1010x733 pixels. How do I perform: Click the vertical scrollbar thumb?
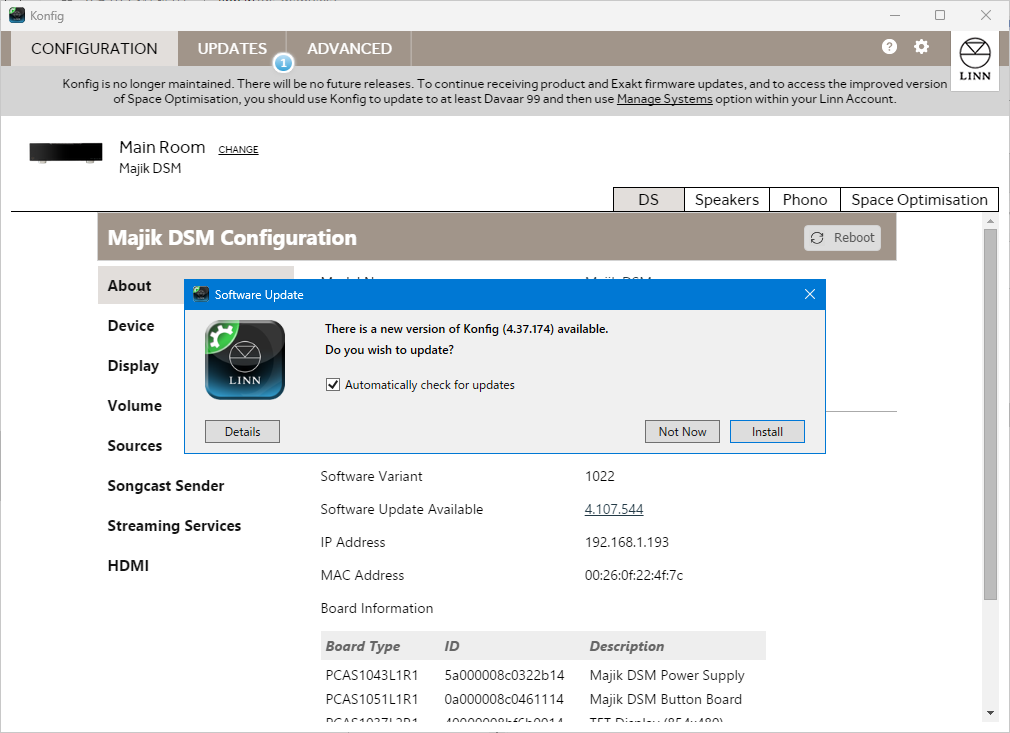990,415
